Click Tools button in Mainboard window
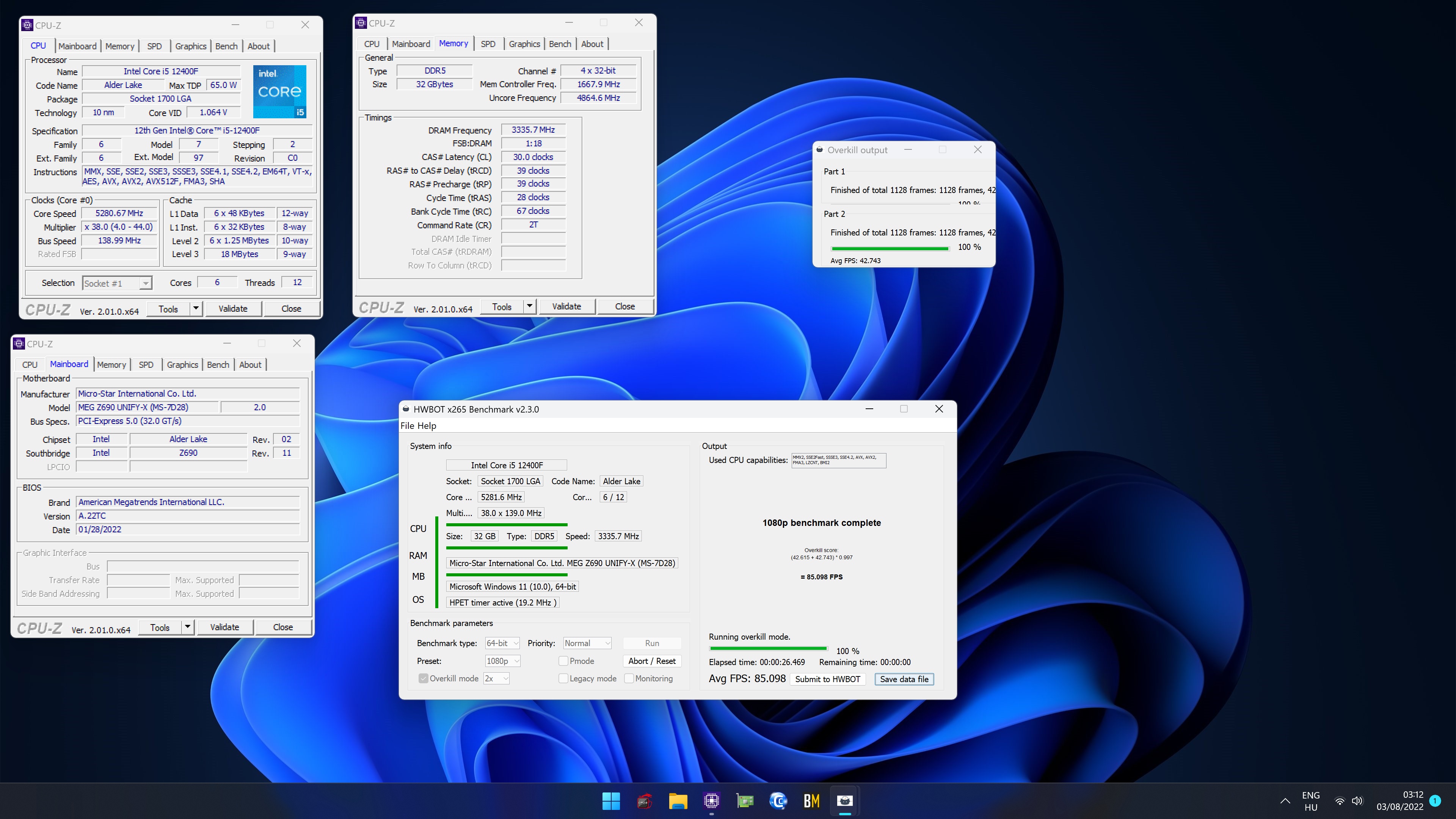Image resolution: width=1456 pixels, height=819 pixels. tap(159, 627)
